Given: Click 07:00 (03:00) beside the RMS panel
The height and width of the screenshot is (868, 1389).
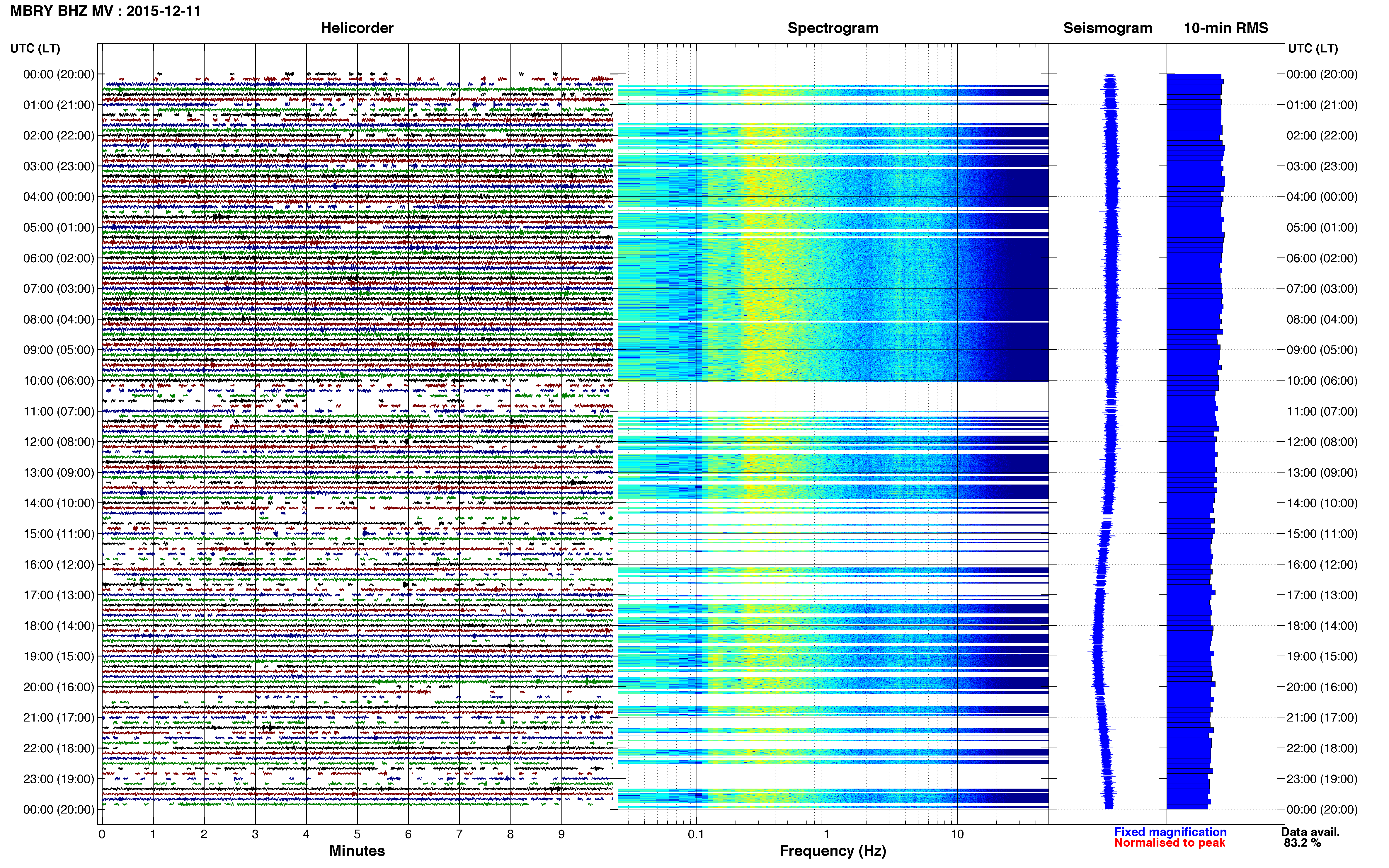Looking at the screenshot, I should click(x=1322, y=289).
